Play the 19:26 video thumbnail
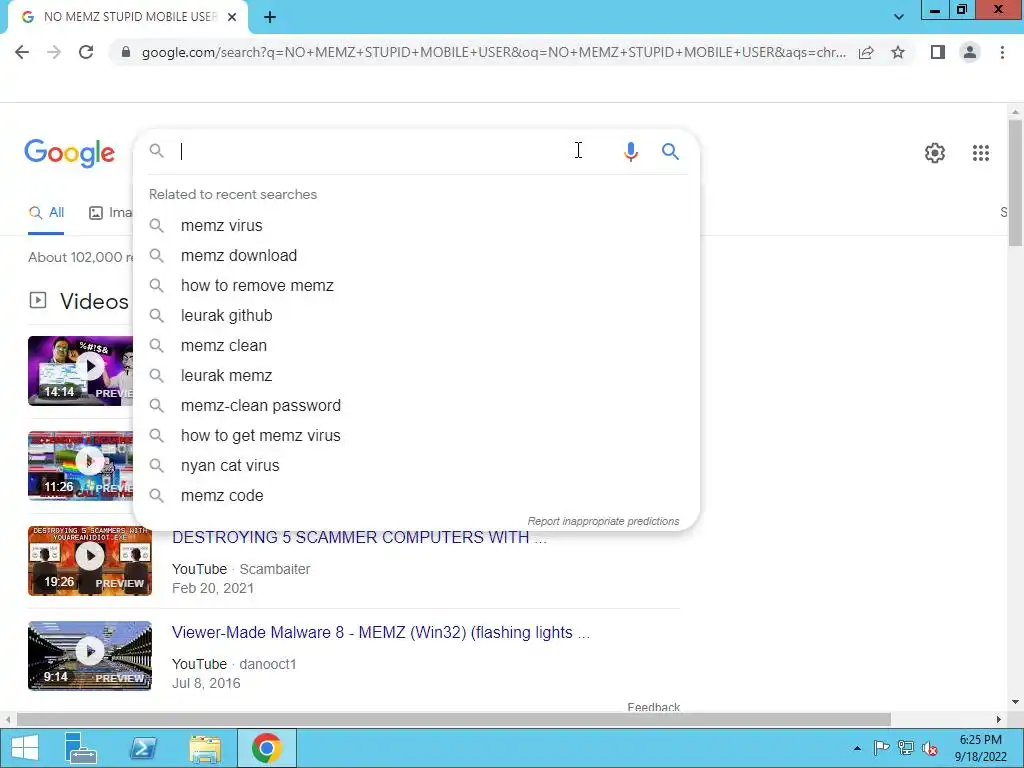Viewport: 1024px width, 768px height. (90, 561)
